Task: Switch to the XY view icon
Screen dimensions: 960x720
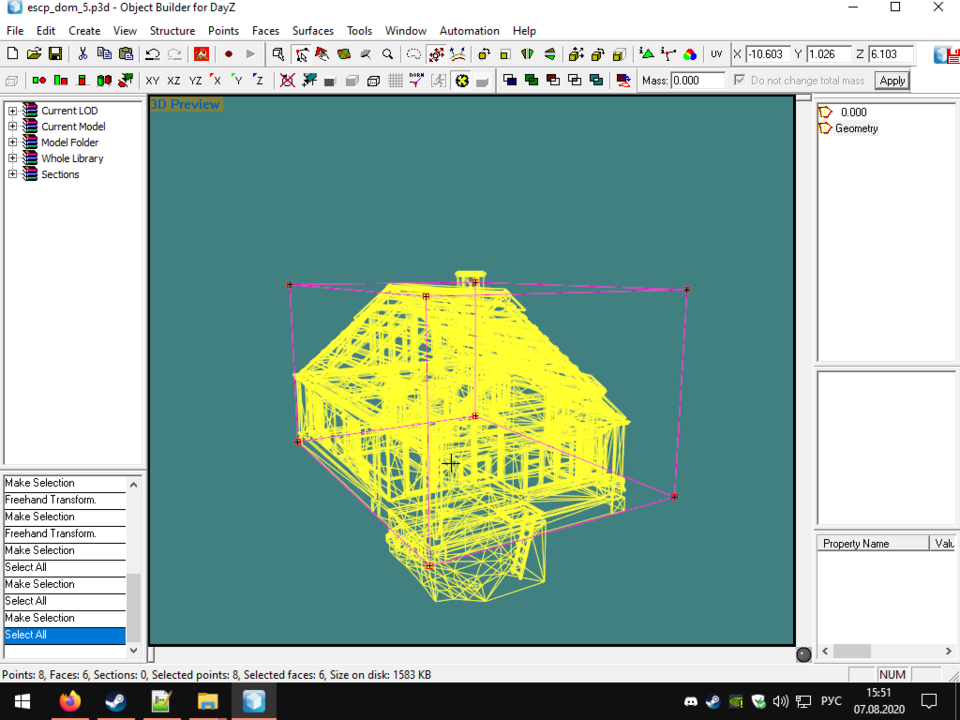Action: [152, 80]
